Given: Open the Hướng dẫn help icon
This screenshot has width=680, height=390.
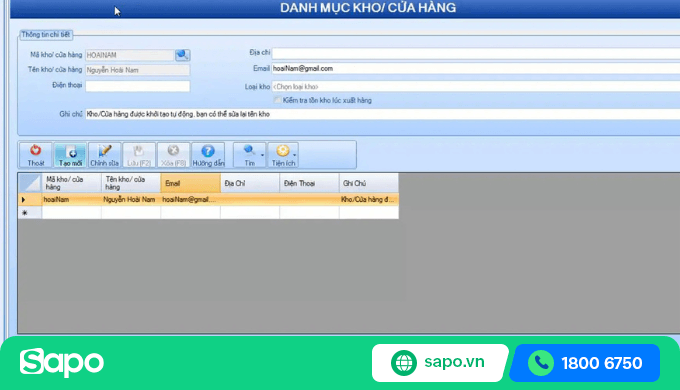Looking at the screenshot, I should click(x=208, y=155).
